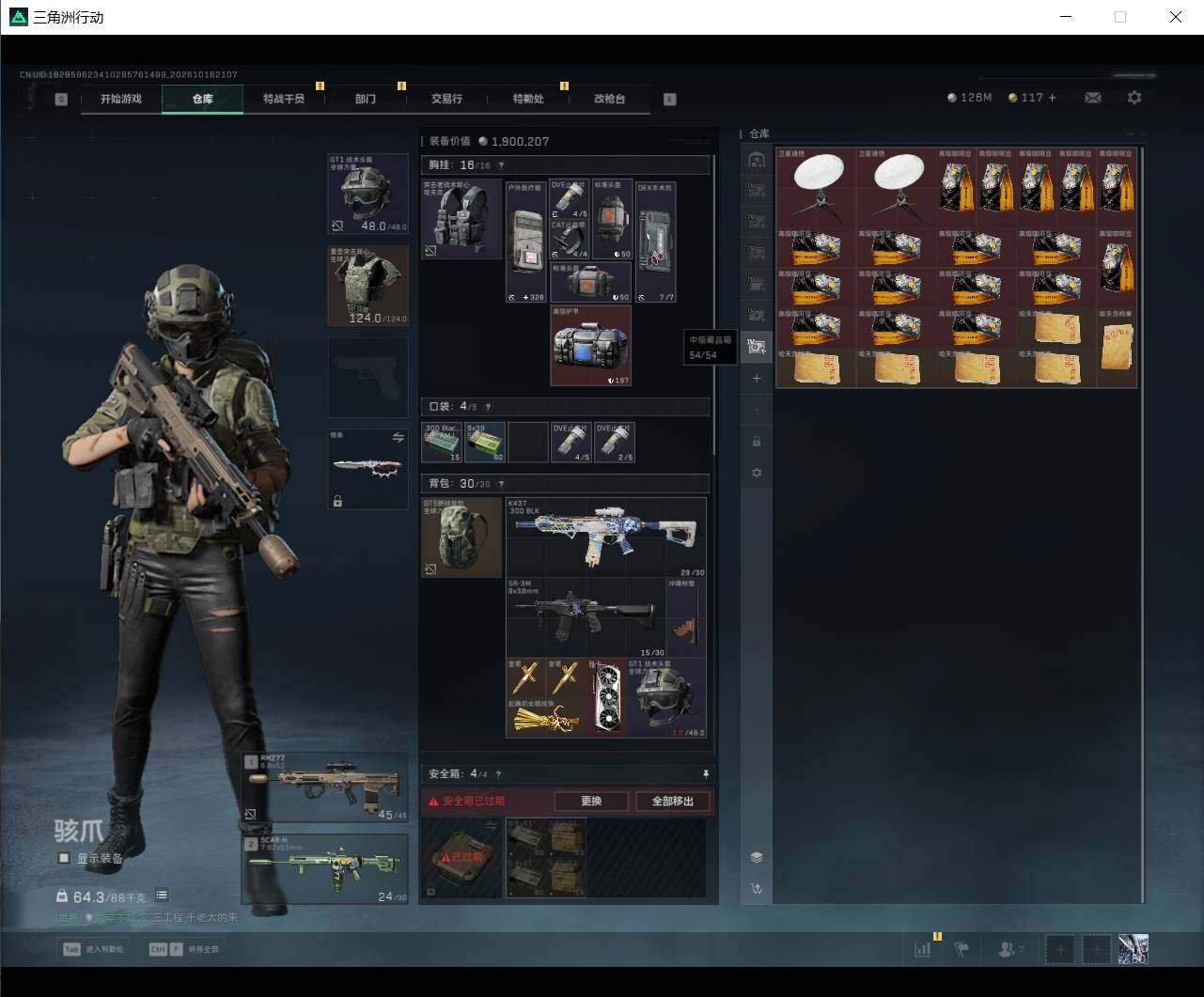Pin the safe box panel

[x=706, y=773]
